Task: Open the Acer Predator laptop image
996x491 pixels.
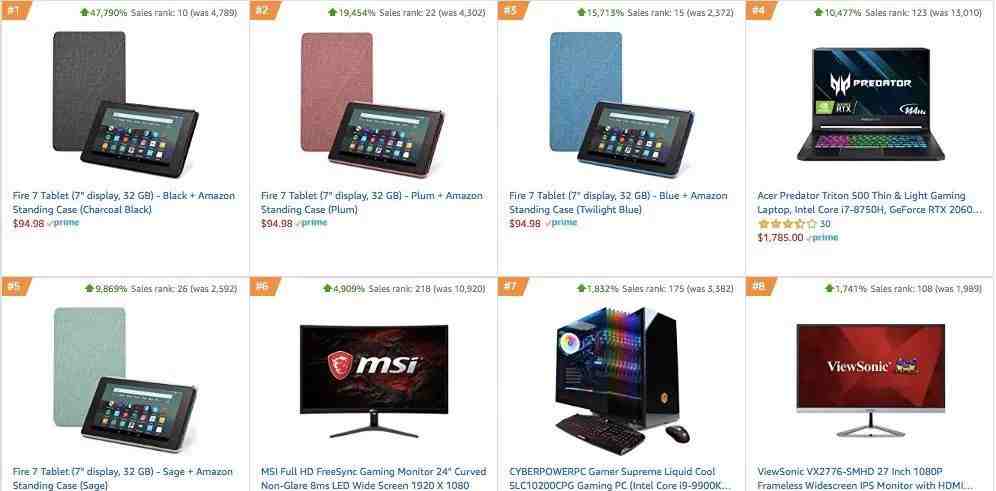Action: pos(870,104)
